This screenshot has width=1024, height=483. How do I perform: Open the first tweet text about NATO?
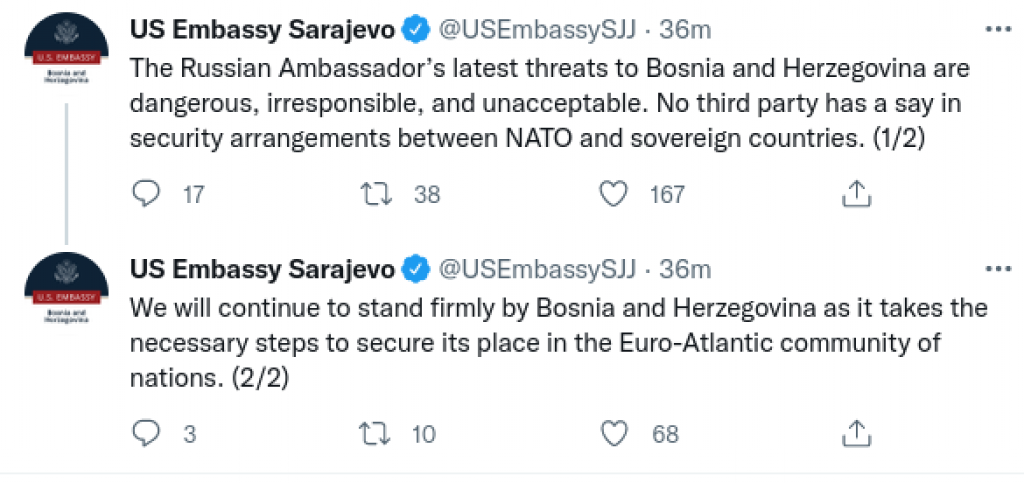click(550, 105)
